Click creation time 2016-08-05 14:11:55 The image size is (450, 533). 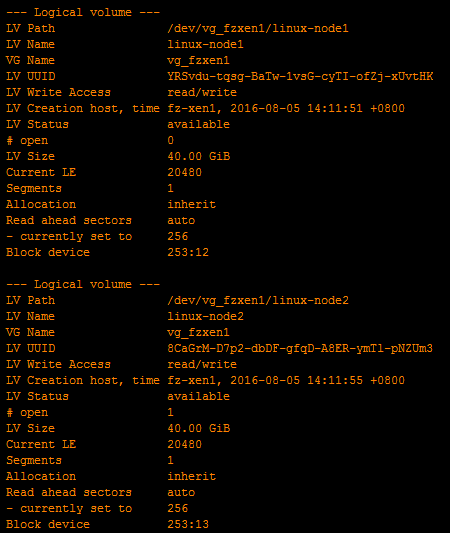pos(296,380)
